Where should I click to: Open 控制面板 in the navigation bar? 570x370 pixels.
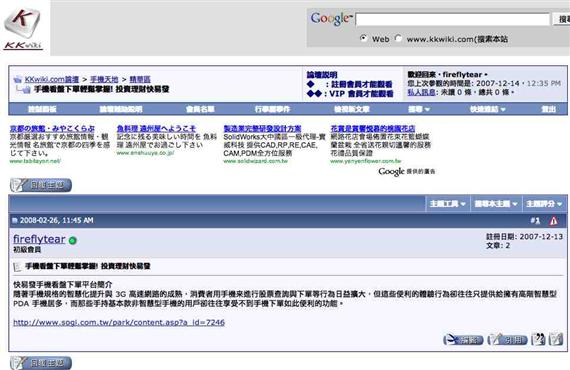(42, 109)
